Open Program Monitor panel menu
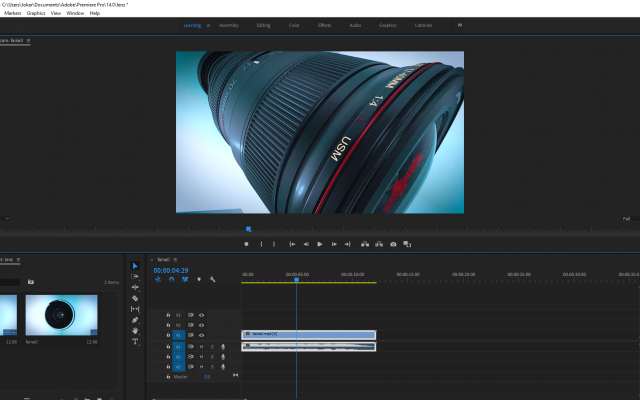Image resolution: width=640 pixels, height=400 pixels. (28, 40)
